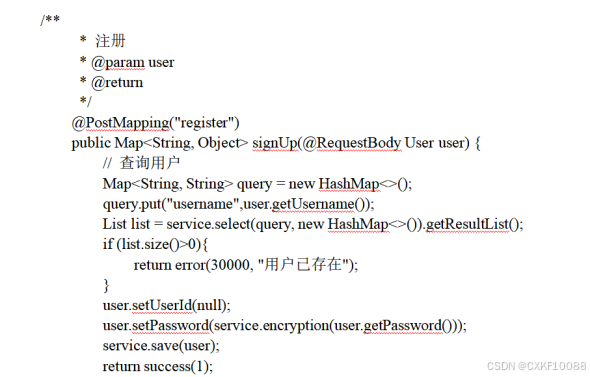
Task: Click the user.setPassword(service.encryption...) line
Action: point(284,325)
